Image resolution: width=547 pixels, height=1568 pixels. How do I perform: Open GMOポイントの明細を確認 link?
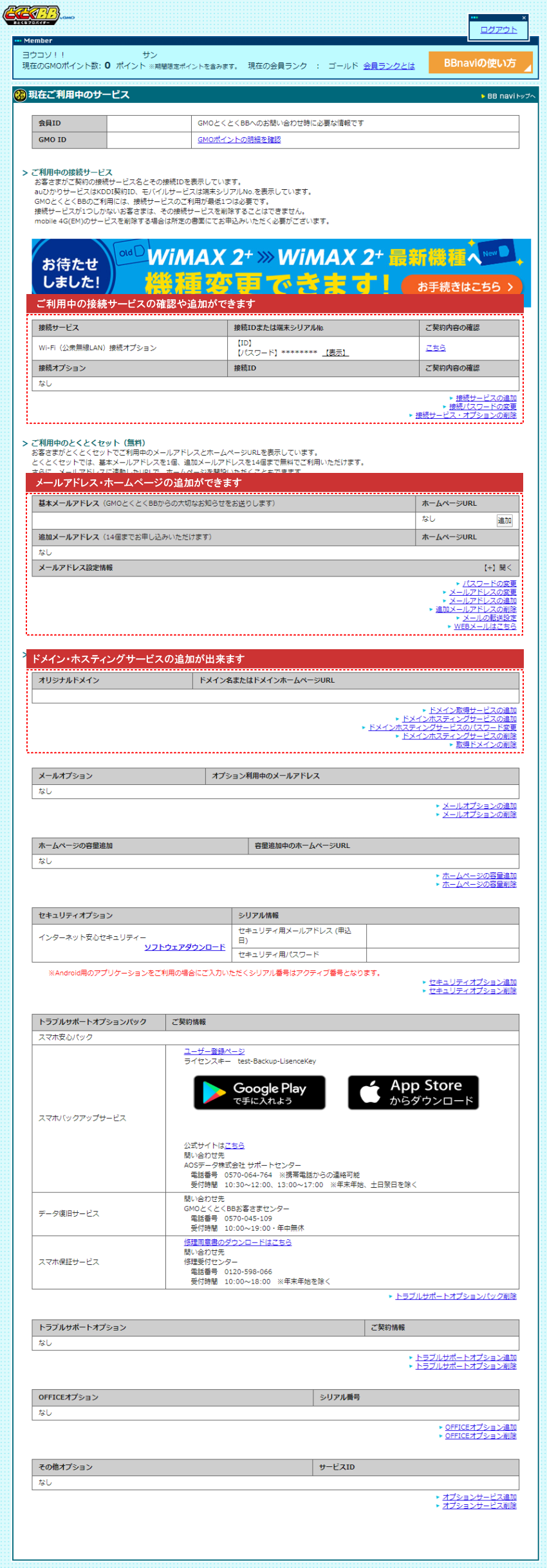point(239,140)
